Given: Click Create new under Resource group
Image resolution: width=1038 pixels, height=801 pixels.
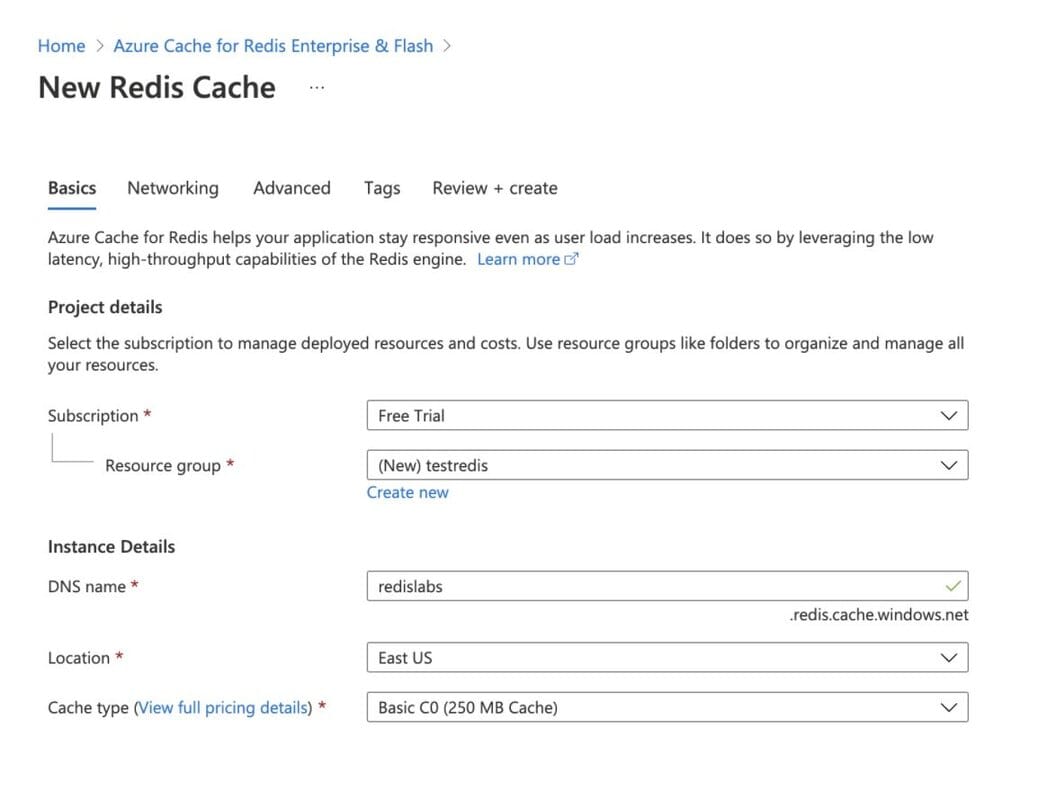Looking at the screenshot, I should point(407,492).
